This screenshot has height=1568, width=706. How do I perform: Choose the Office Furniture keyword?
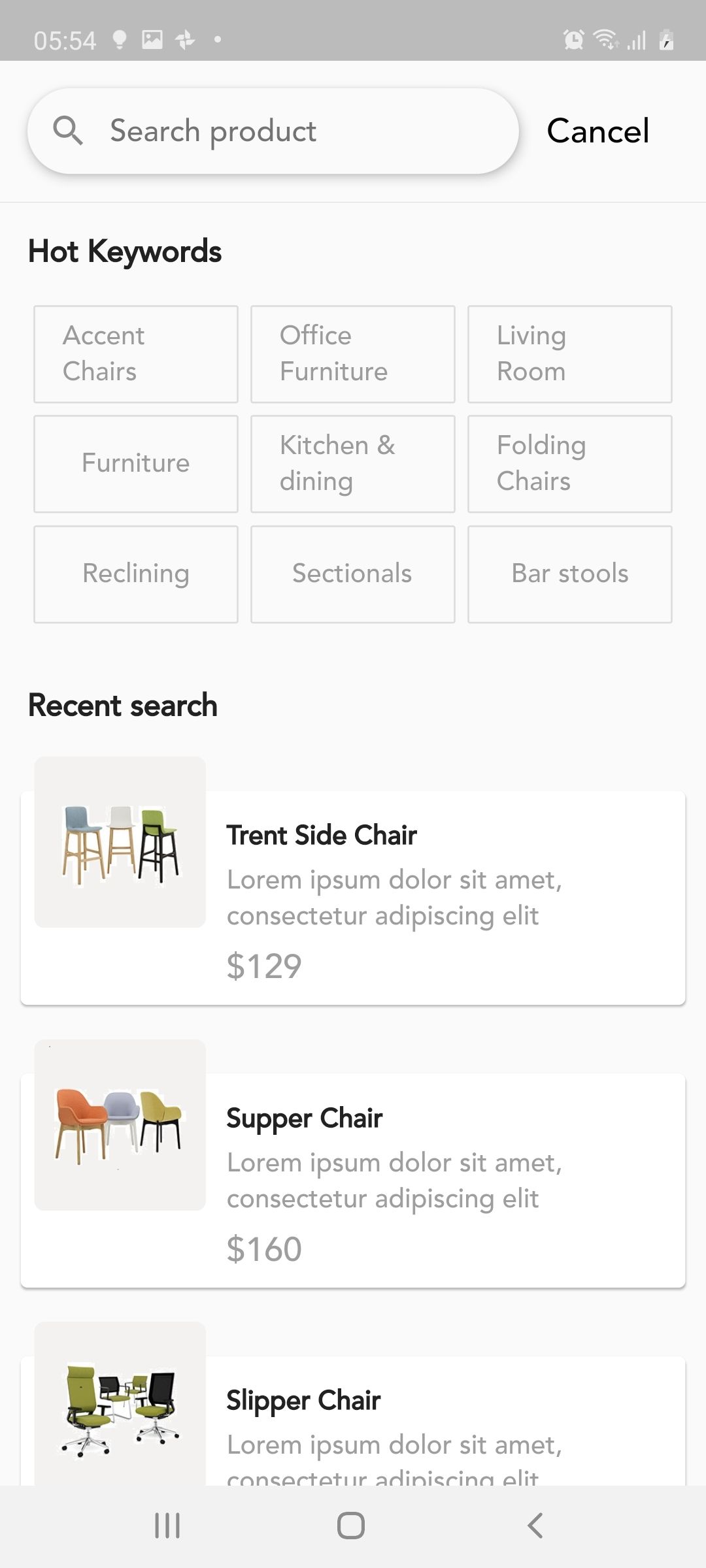click(353, 354)
